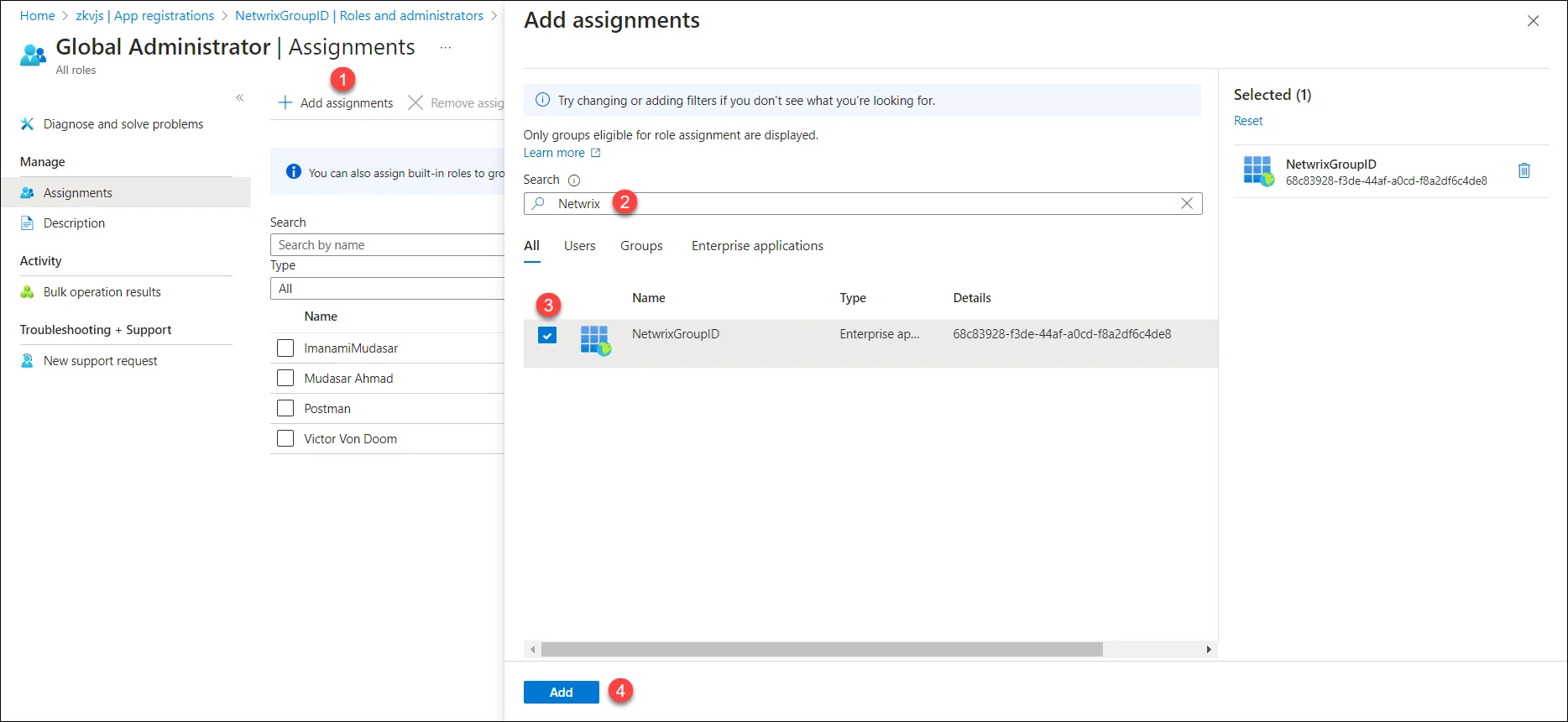Clear the Netwrix search text
This screenshot has width=1568, height=722.
point(1187,203)
